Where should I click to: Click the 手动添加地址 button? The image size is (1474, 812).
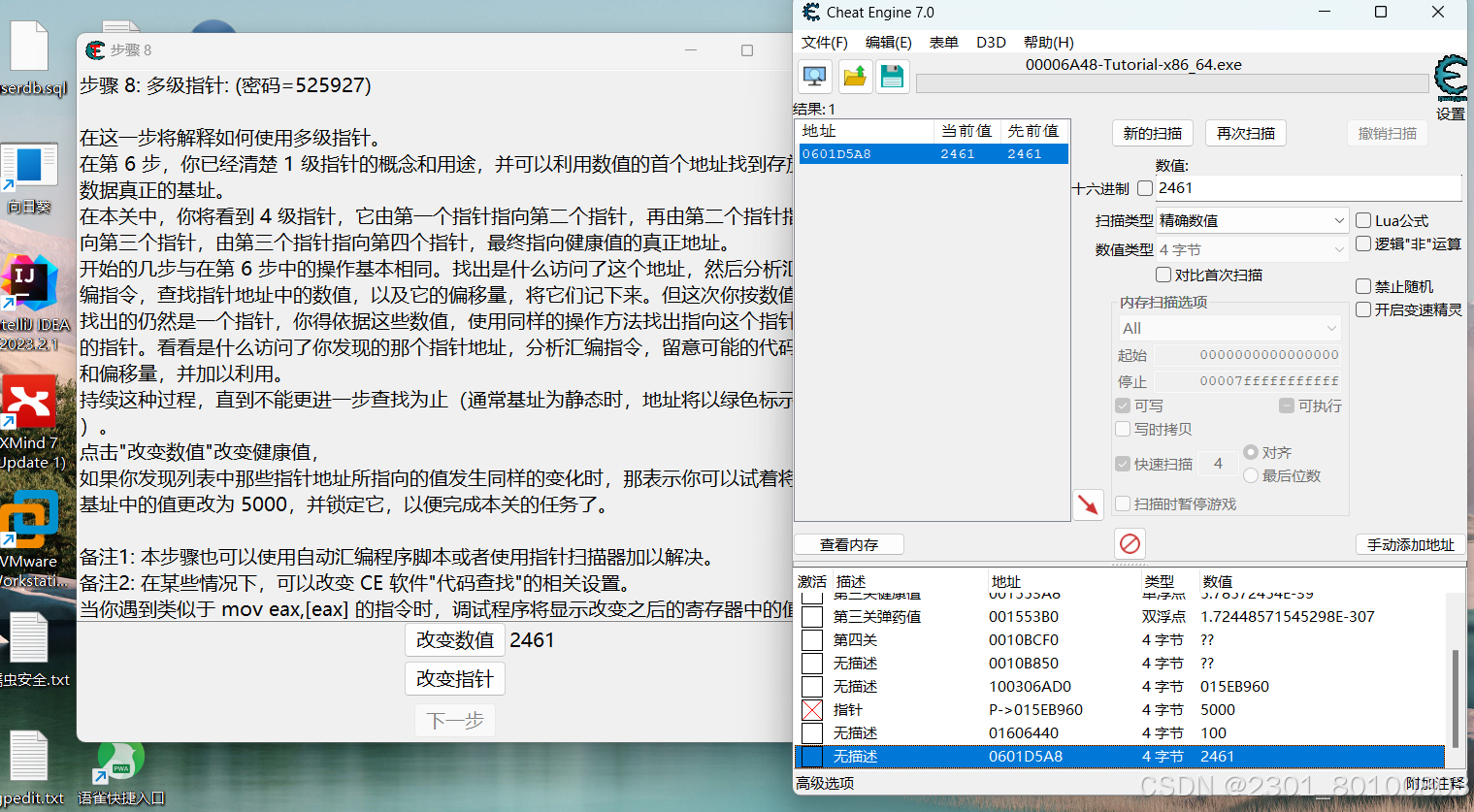(1411, 544)
